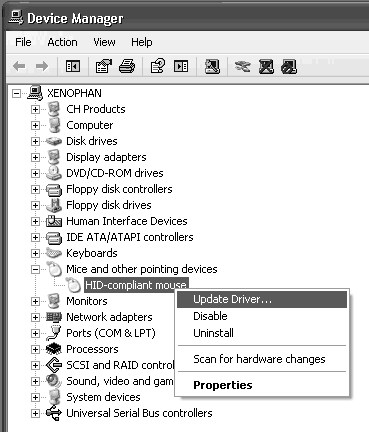Expand the Monitors node
The width and height of the screenshot is (369, 432).
coord(35,301)
